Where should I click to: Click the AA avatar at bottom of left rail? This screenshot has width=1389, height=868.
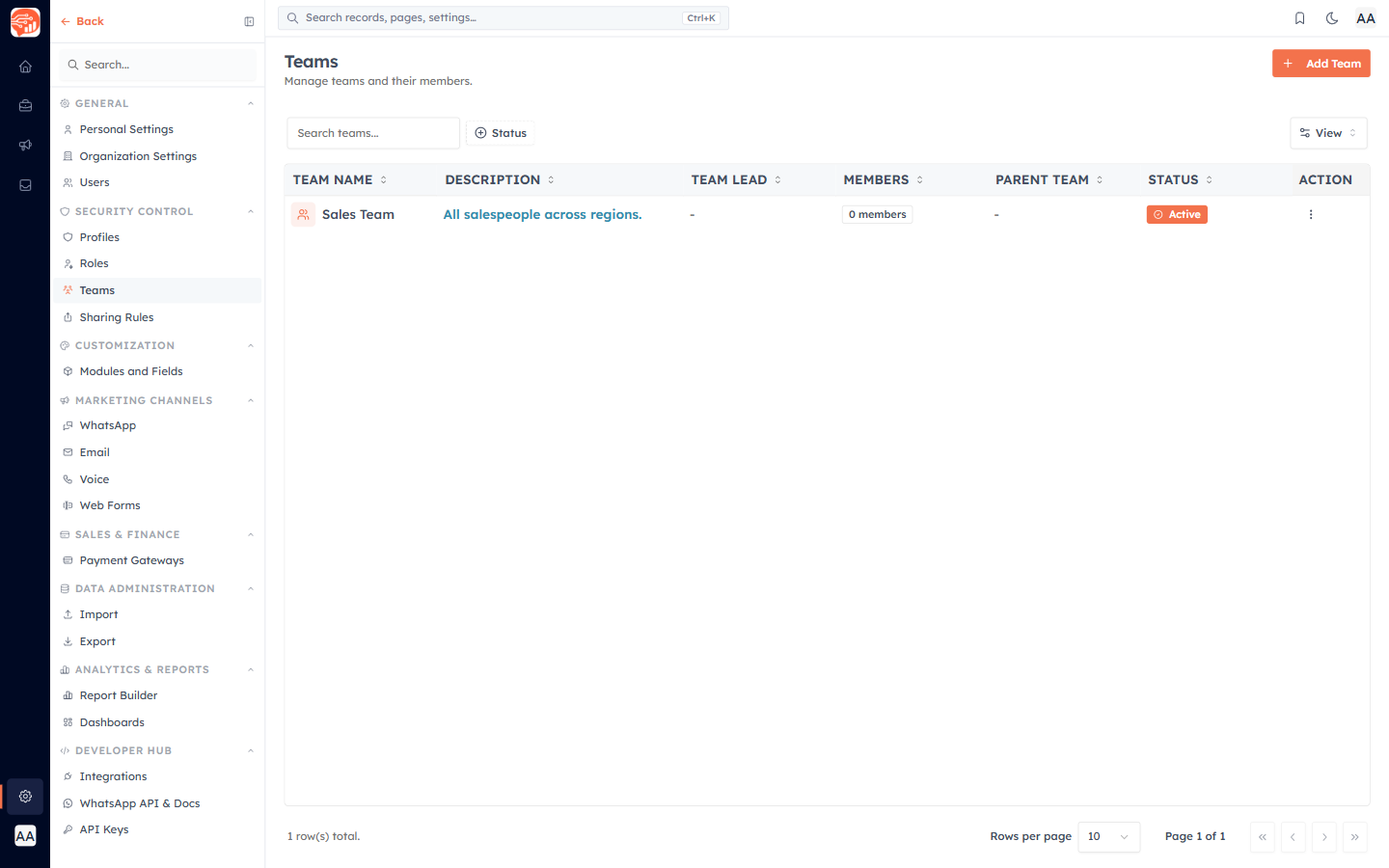click(x=25, y=836)
